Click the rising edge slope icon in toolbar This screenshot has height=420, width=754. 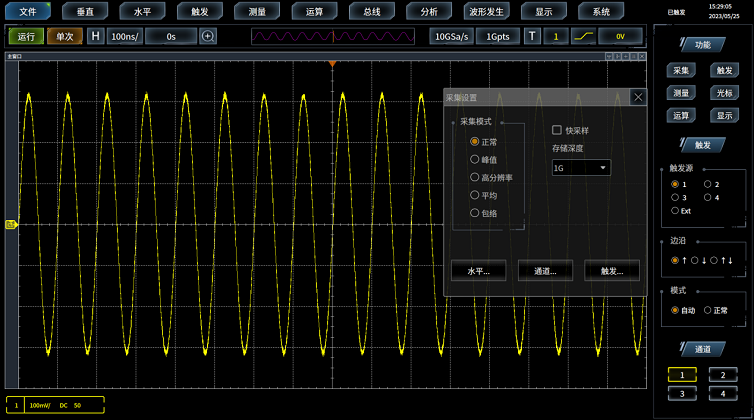[x=582, y=36]
